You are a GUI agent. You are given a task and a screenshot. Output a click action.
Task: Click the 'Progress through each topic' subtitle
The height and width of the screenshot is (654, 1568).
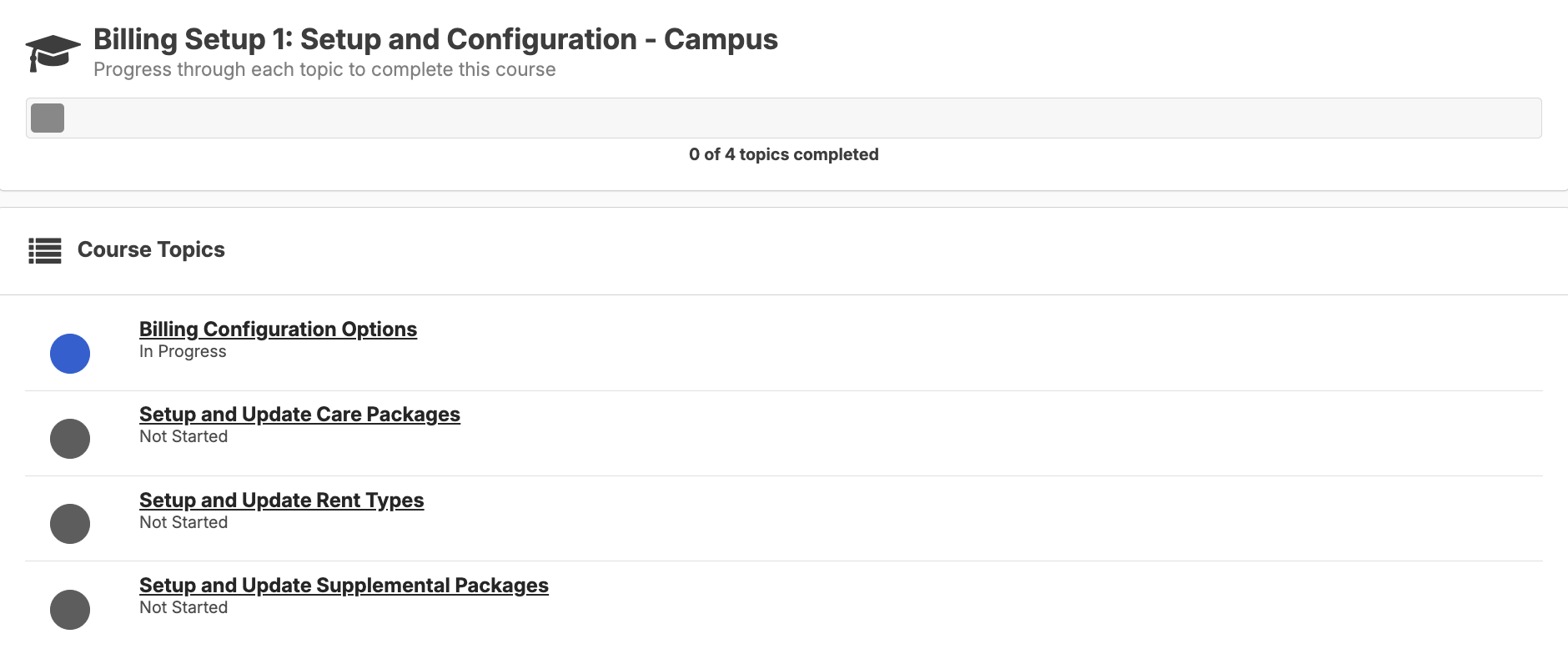324,69
